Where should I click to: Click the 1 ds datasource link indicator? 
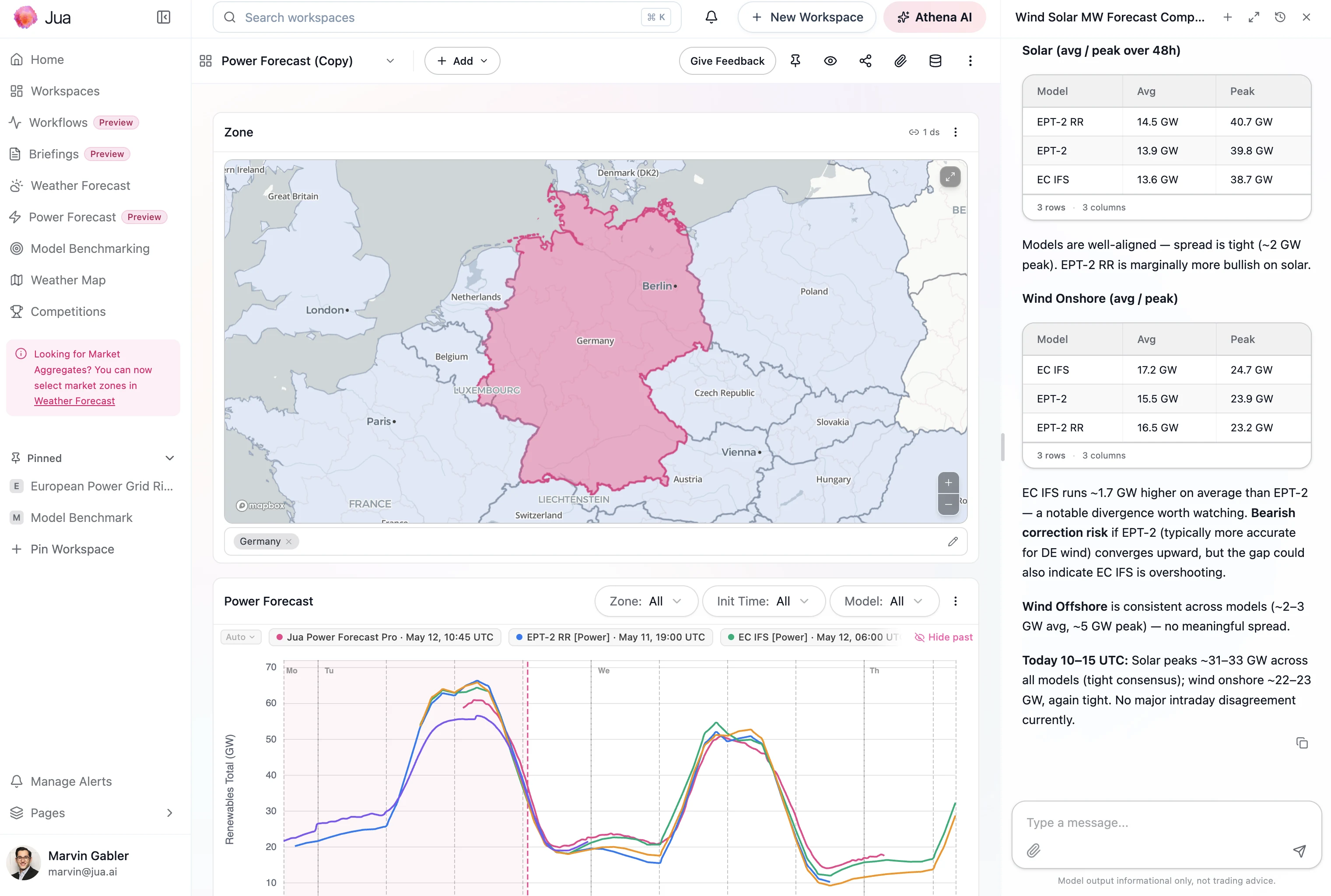pyautogui.click(x=924, y=132)
